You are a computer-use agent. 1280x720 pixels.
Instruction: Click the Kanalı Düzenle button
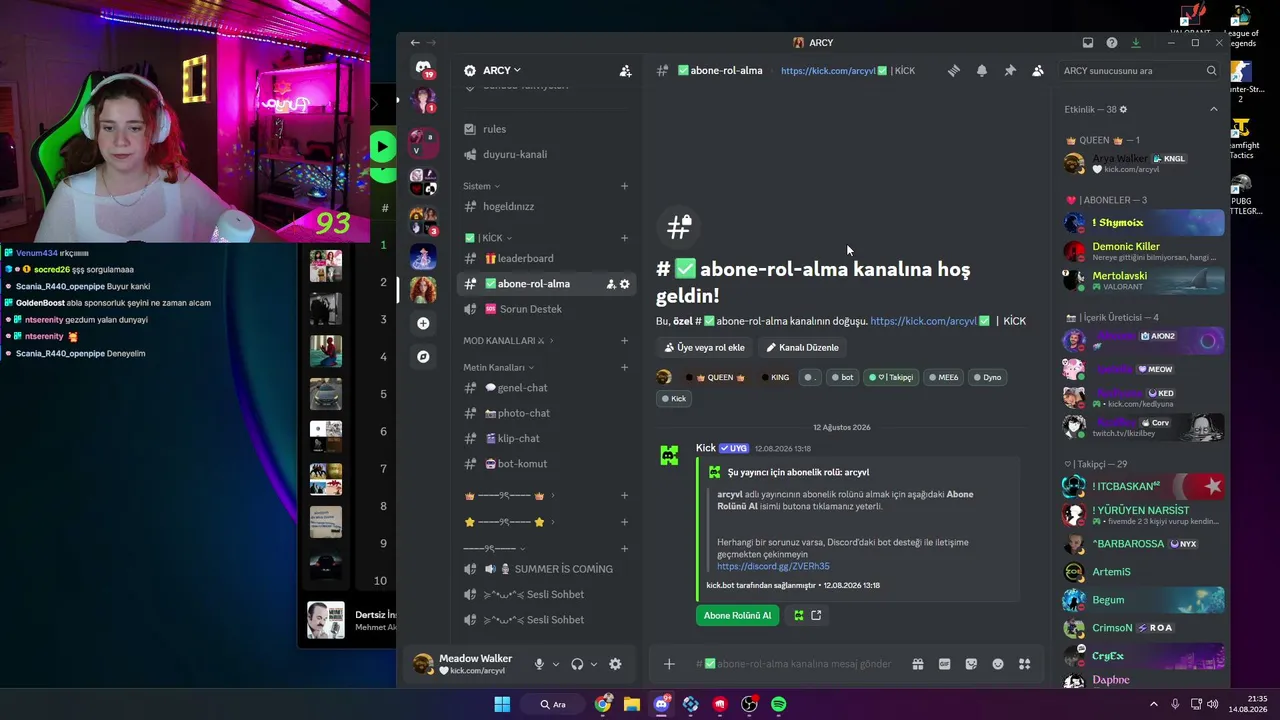pos(803,347)
